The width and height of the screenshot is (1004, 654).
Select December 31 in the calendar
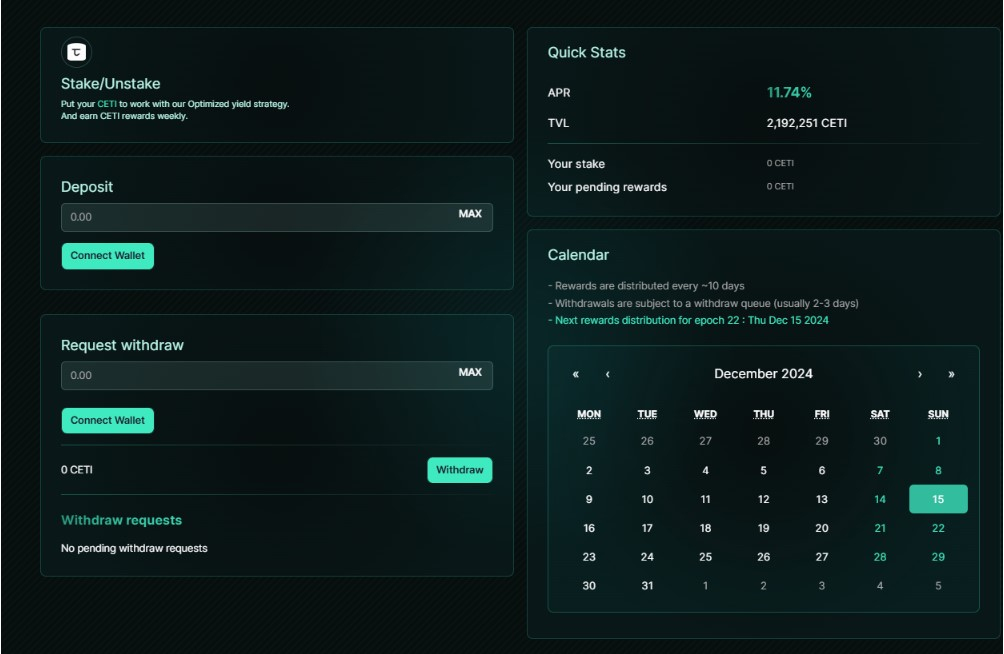click(647, 586)
